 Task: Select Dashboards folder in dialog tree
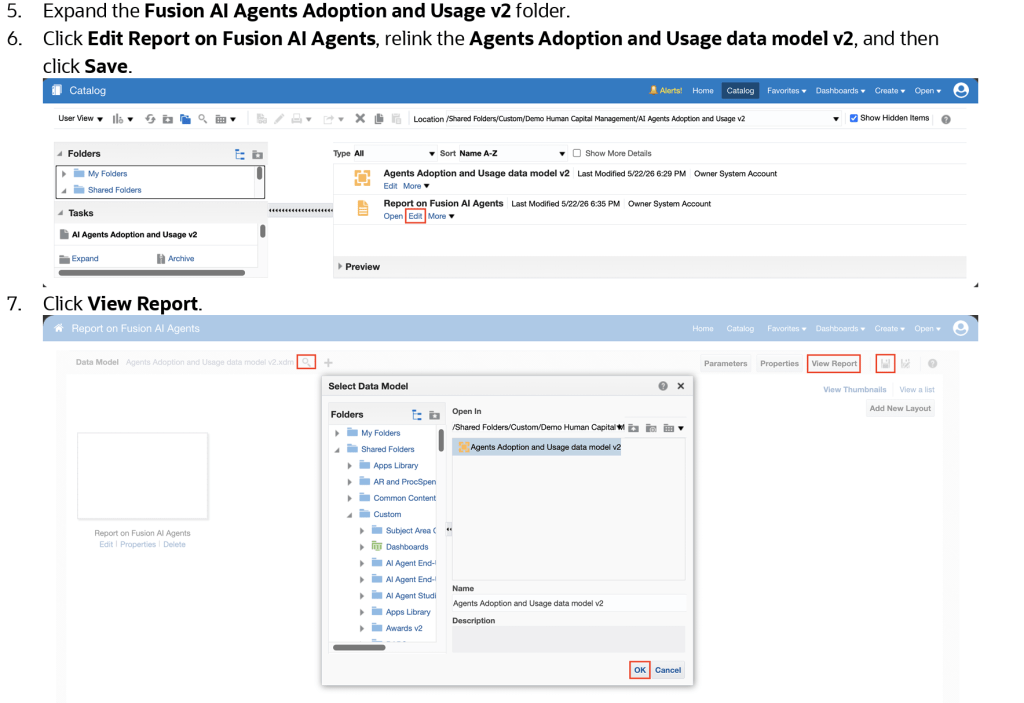407,547
